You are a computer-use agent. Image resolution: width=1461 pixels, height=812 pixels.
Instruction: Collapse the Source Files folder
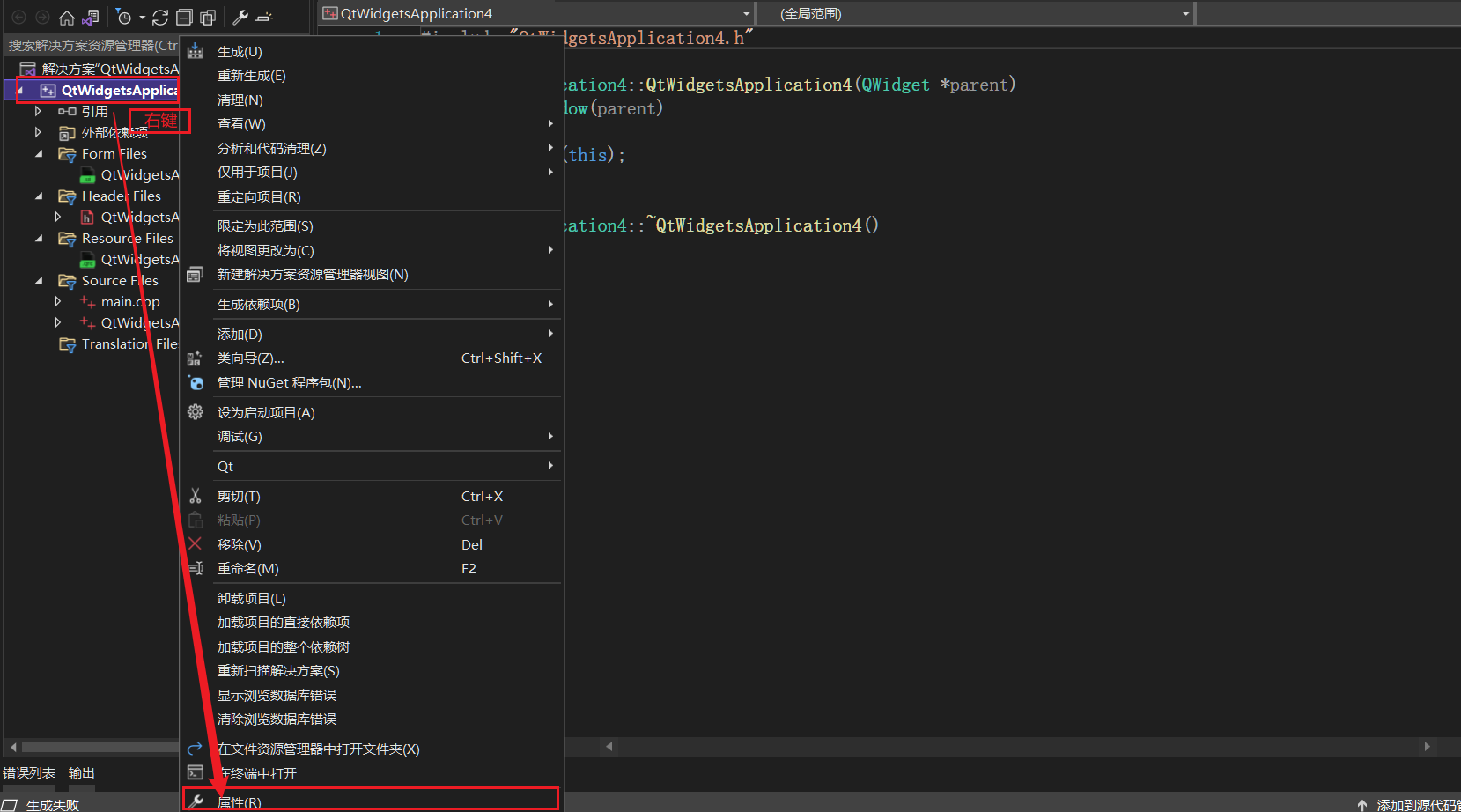coord(38,280)
